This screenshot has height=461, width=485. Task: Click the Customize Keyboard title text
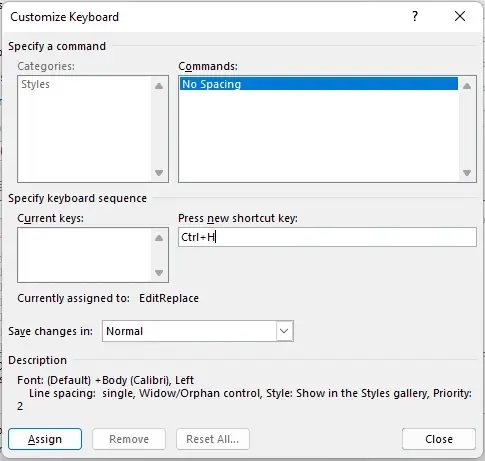pyautogui.click(x=64, y=17)
